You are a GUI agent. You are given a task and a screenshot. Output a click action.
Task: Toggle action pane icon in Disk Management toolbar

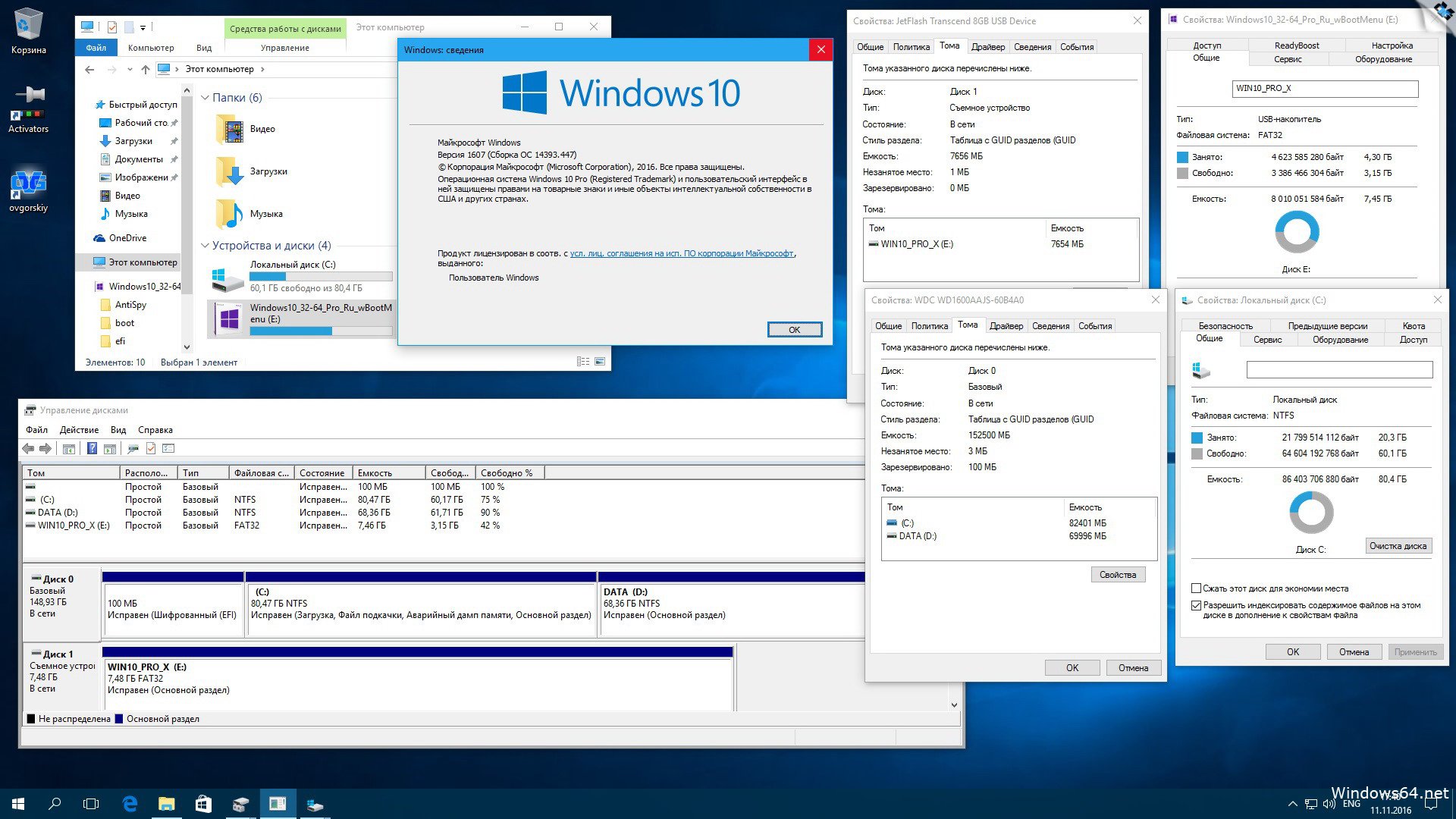[x=110, y=449]
